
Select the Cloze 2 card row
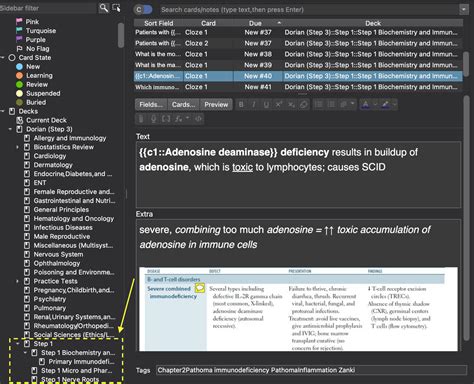298,43
